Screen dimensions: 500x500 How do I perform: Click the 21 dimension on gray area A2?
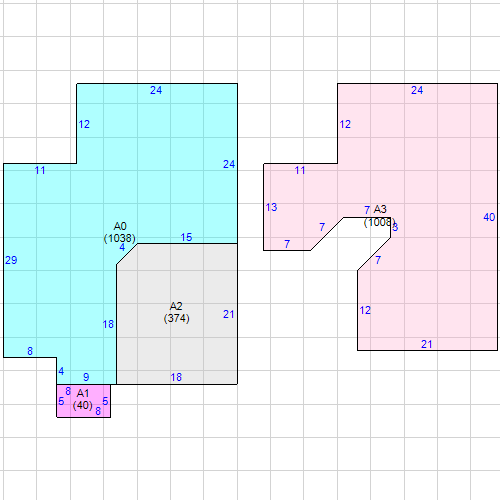pyautogui.click(x=229, y=314)
